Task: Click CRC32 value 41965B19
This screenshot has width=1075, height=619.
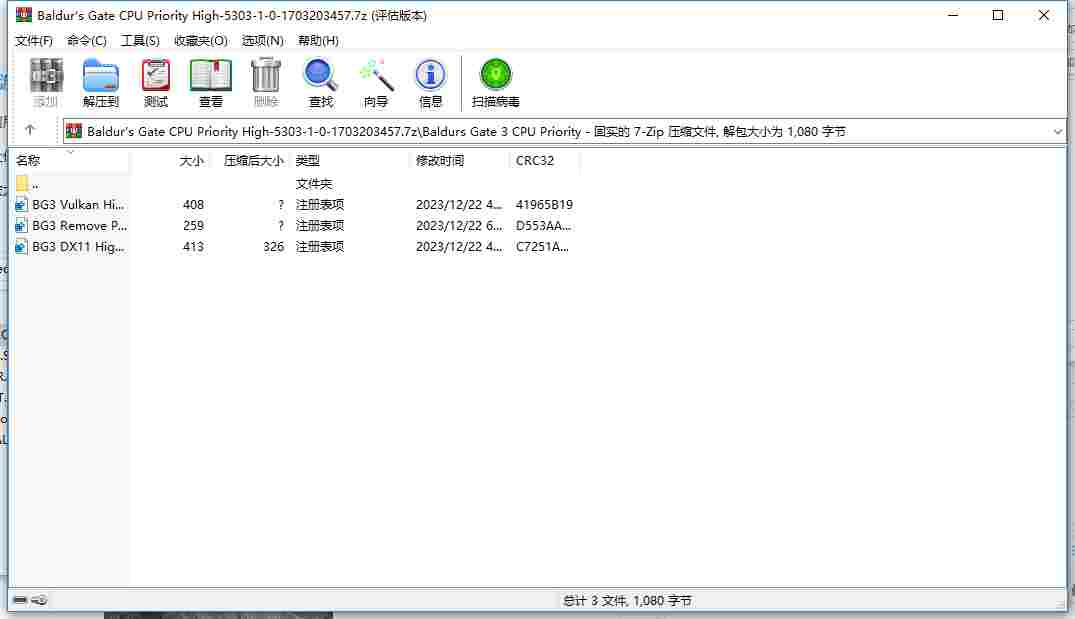Action: point(544,204)
